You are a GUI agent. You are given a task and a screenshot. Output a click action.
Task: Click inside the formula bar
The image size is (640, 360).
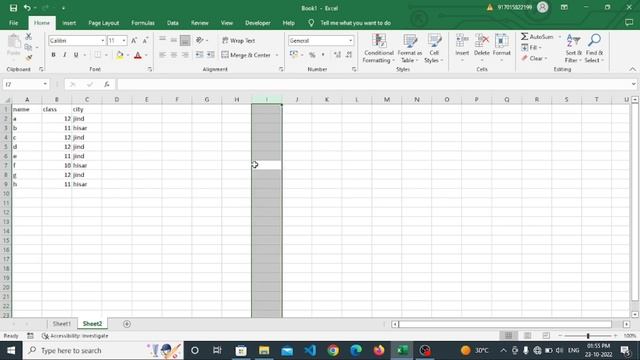point(373,84)
